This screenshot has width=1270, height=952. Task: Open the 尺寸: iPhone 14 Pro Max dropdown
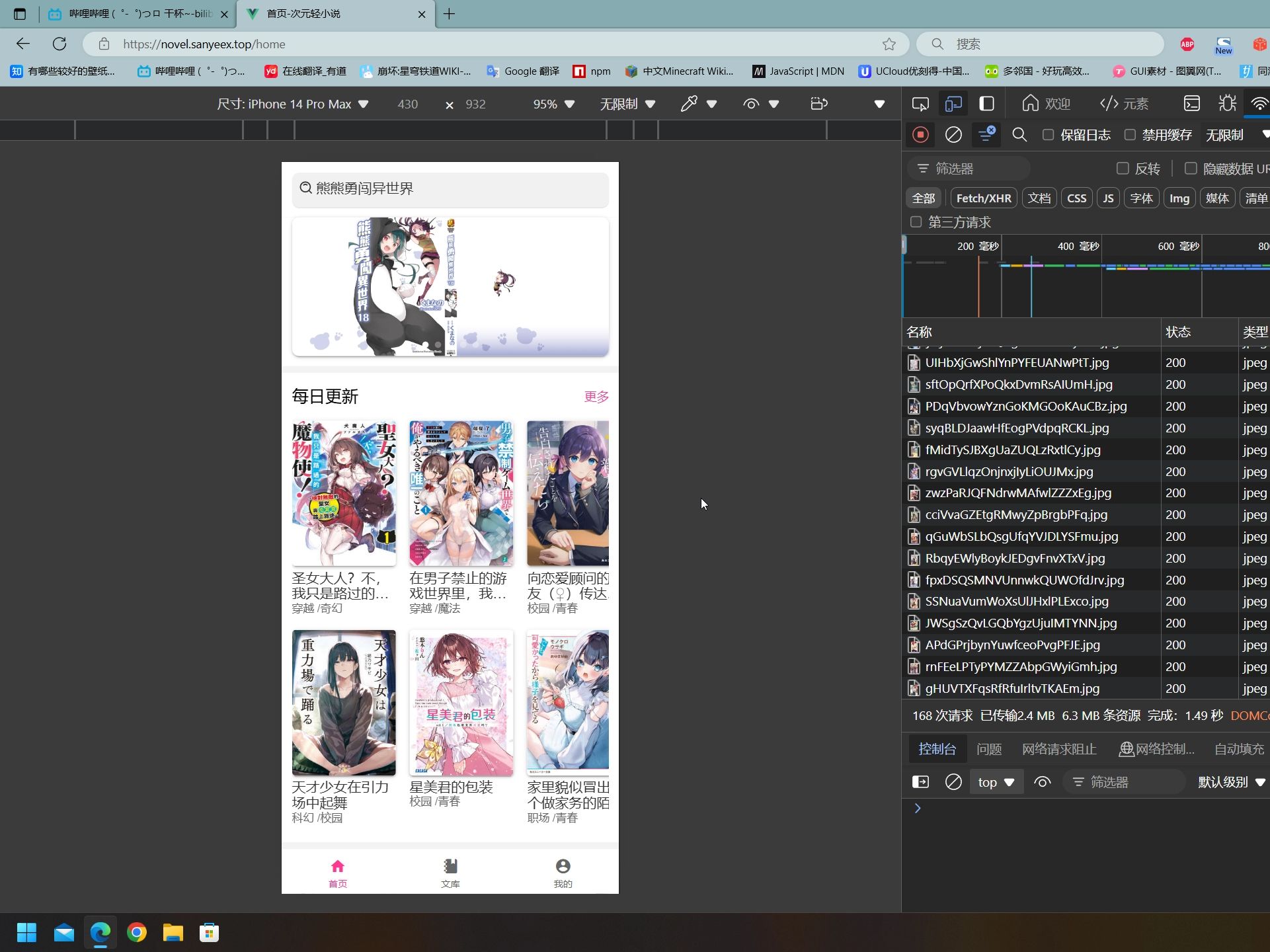coord(293,104)
